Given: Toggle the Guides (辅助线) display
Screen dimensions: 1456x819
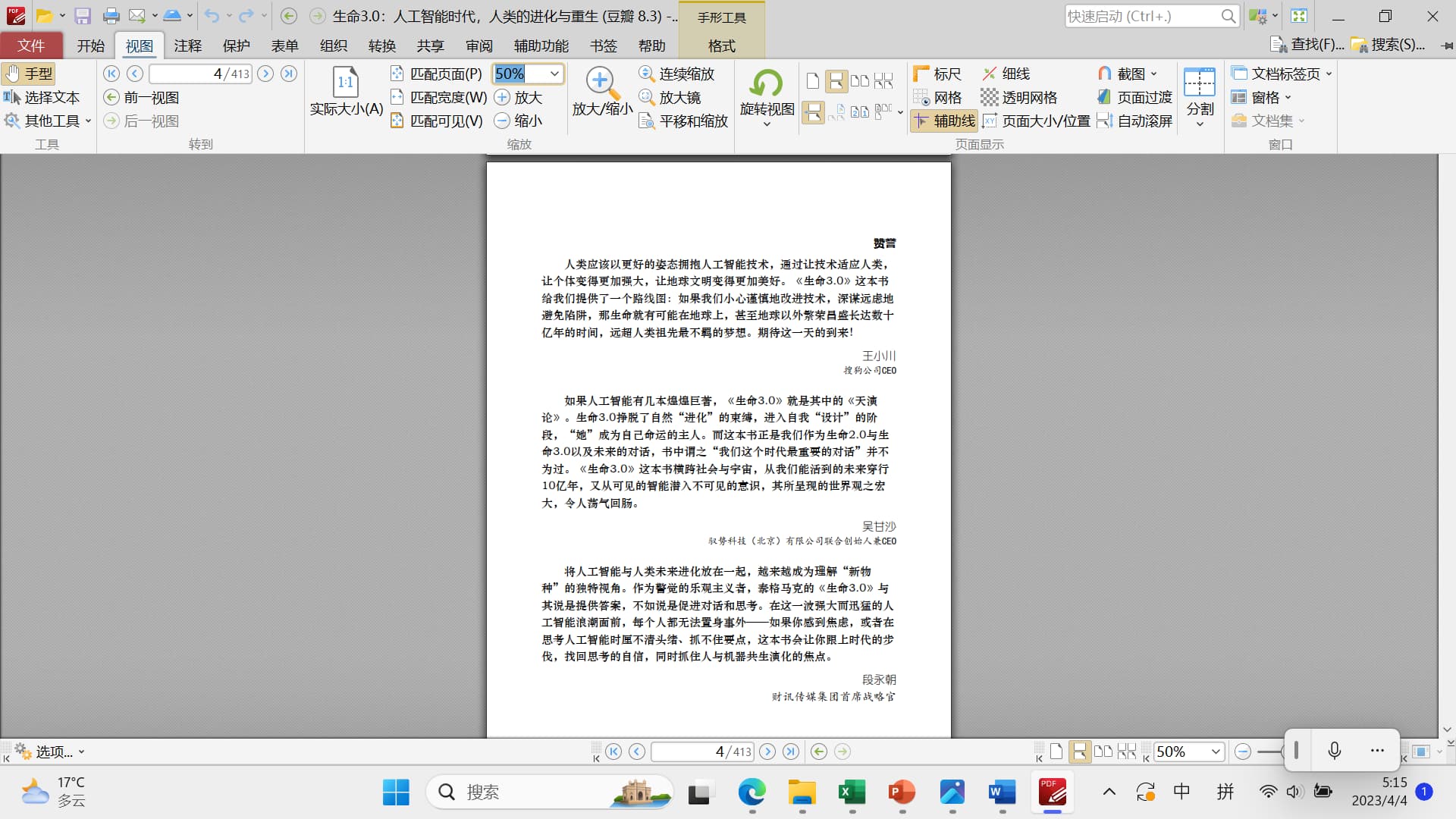Looking at the screenshot, I should (x=944, y=121).
